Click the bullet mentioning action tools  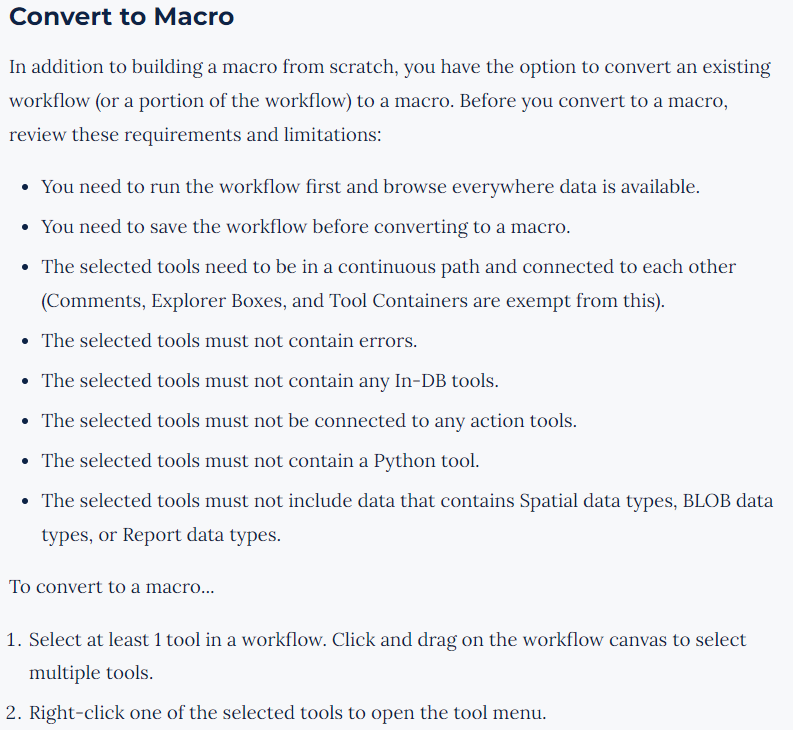pos(308,421)
